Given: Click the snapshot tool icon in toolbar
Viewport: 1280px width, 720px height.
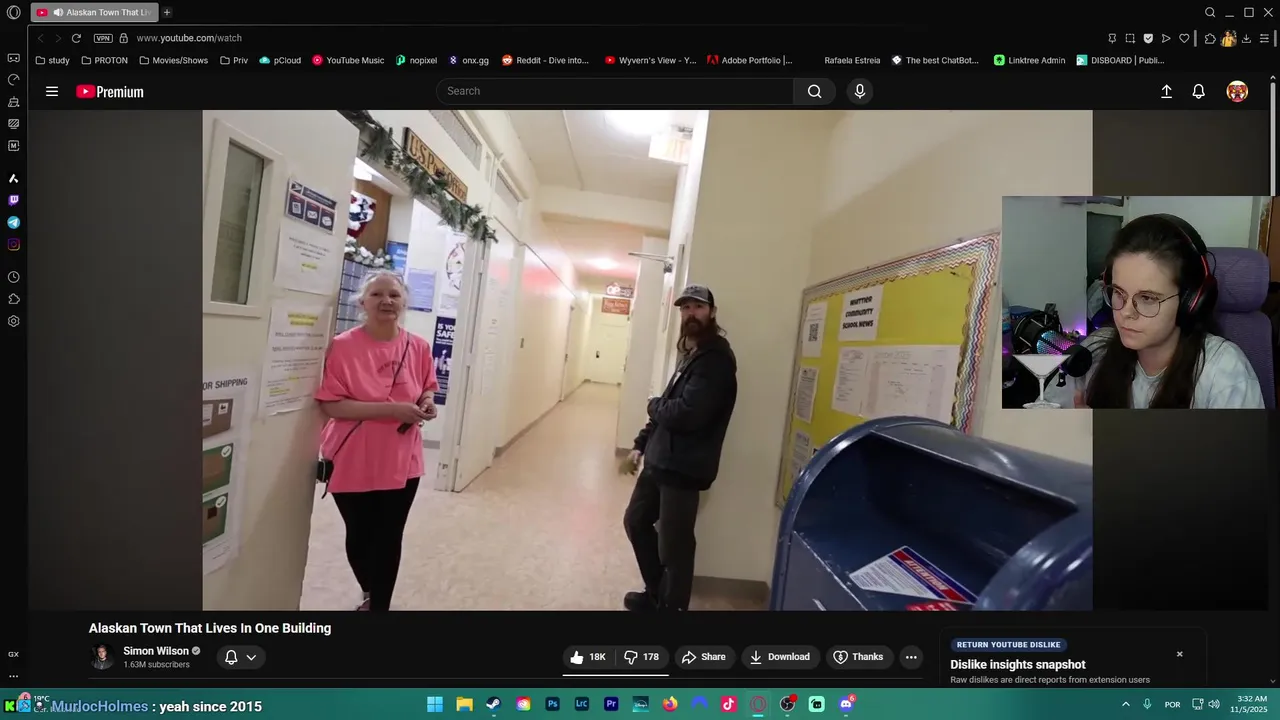Looking at the screenshot, I should [1130, 38].
